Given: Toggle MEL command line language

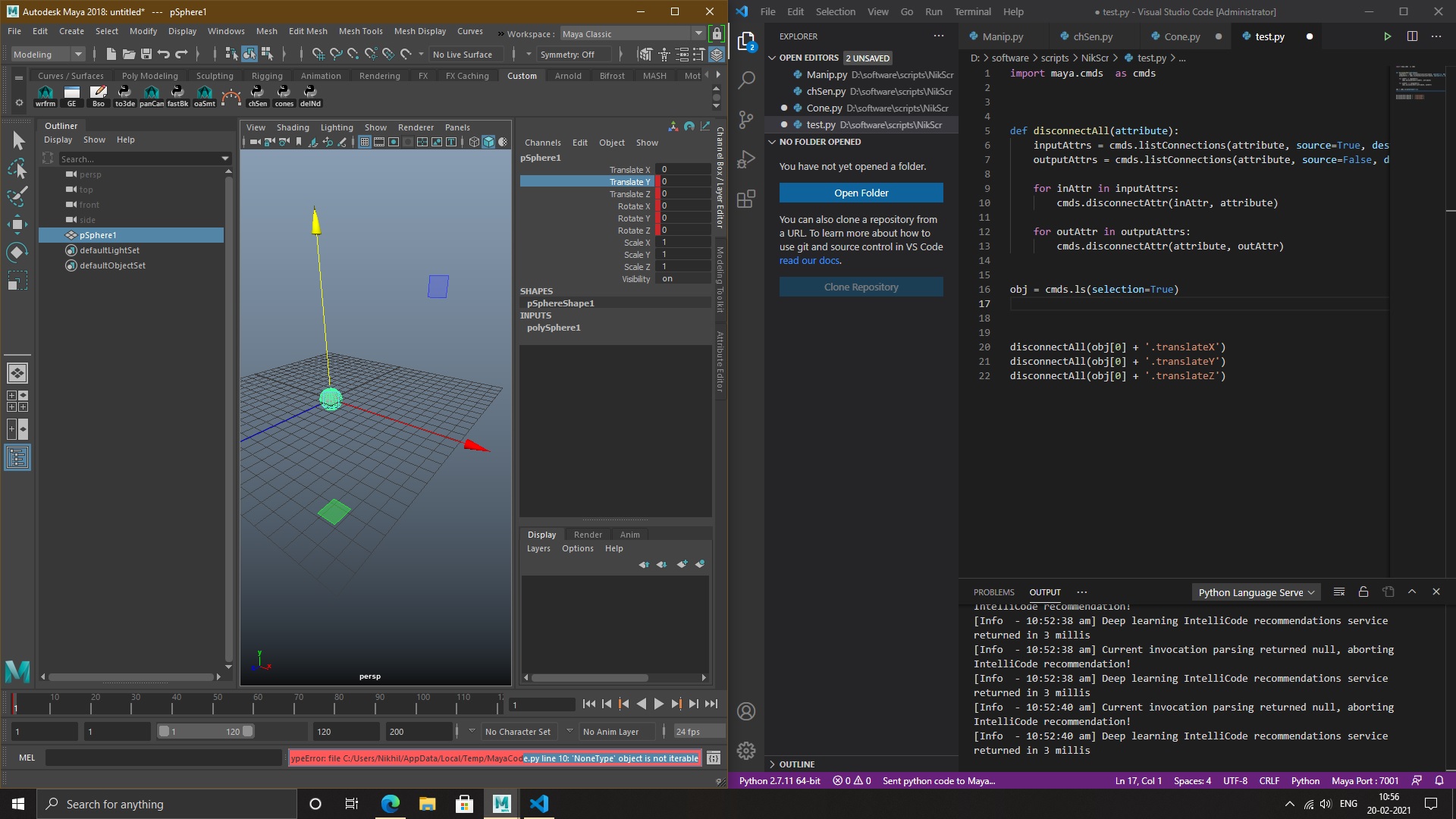Looking at the screenshot, I should point(27,758).
